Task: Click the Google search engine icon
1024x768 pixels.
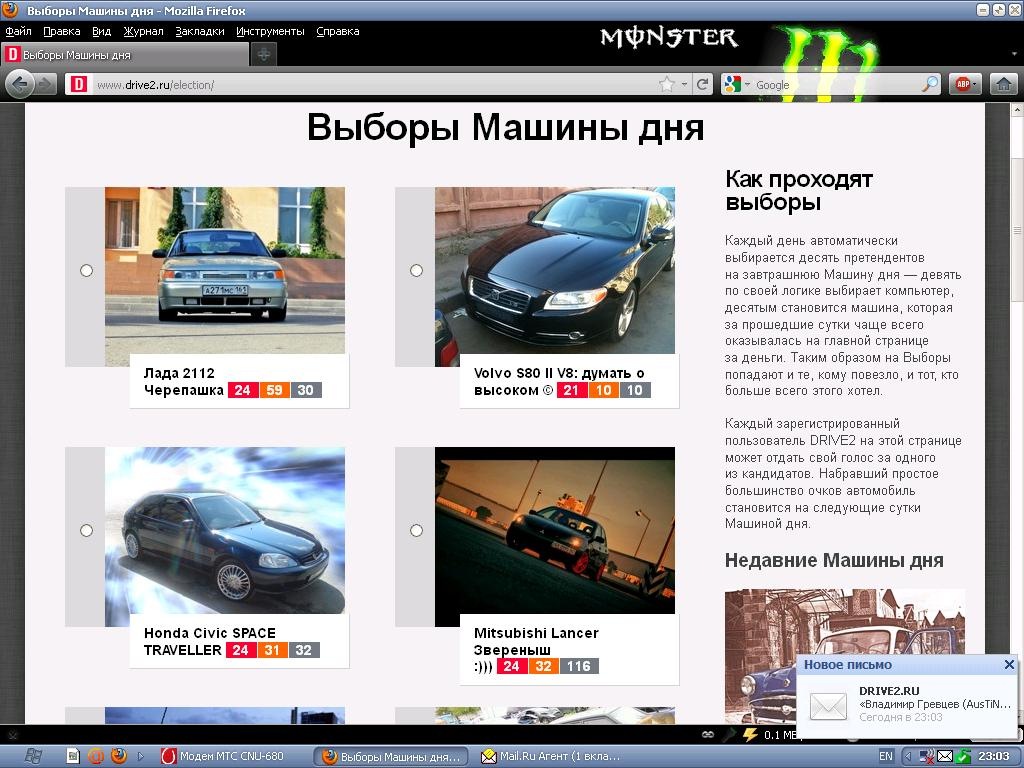Action: click(732, 84)
